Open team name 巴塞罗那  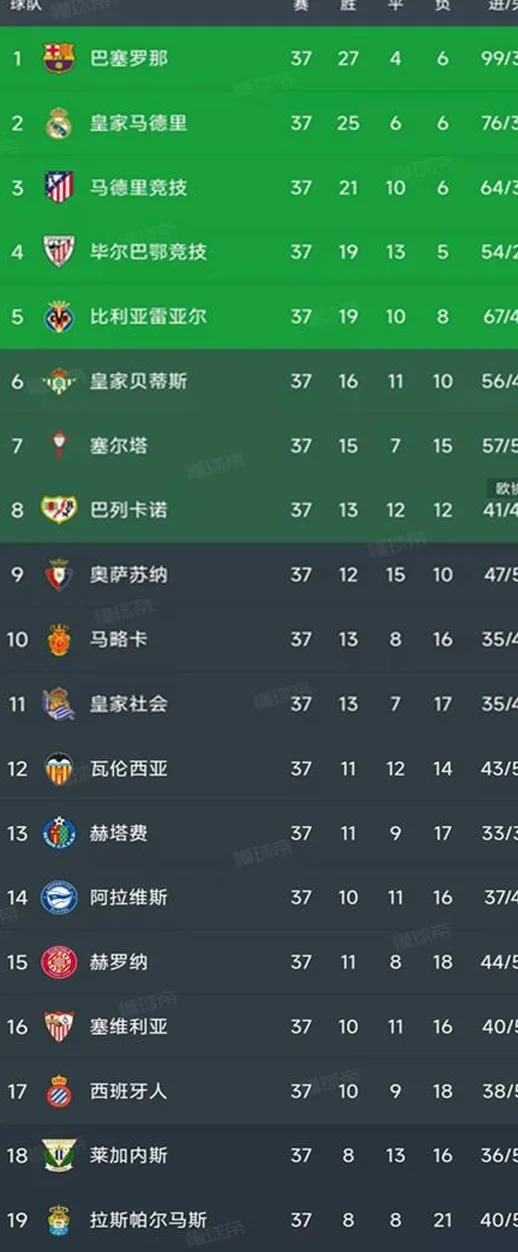click(129, 58)
